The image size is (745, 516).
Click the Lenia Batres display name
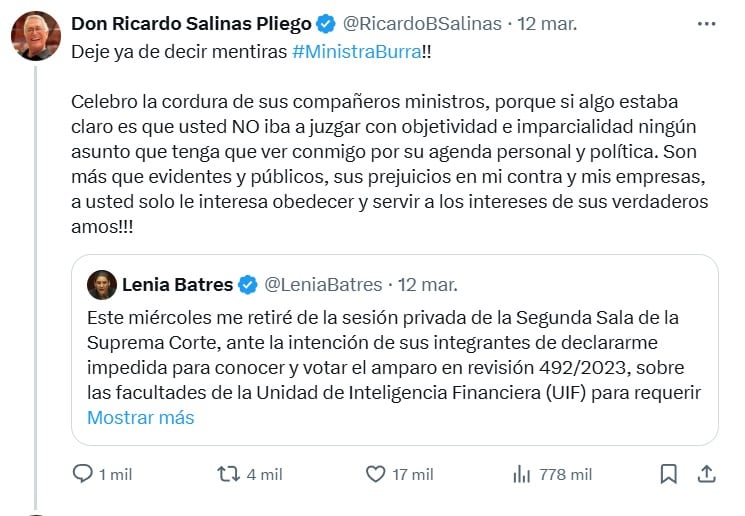pyautogui.click(x=177, y=285)
